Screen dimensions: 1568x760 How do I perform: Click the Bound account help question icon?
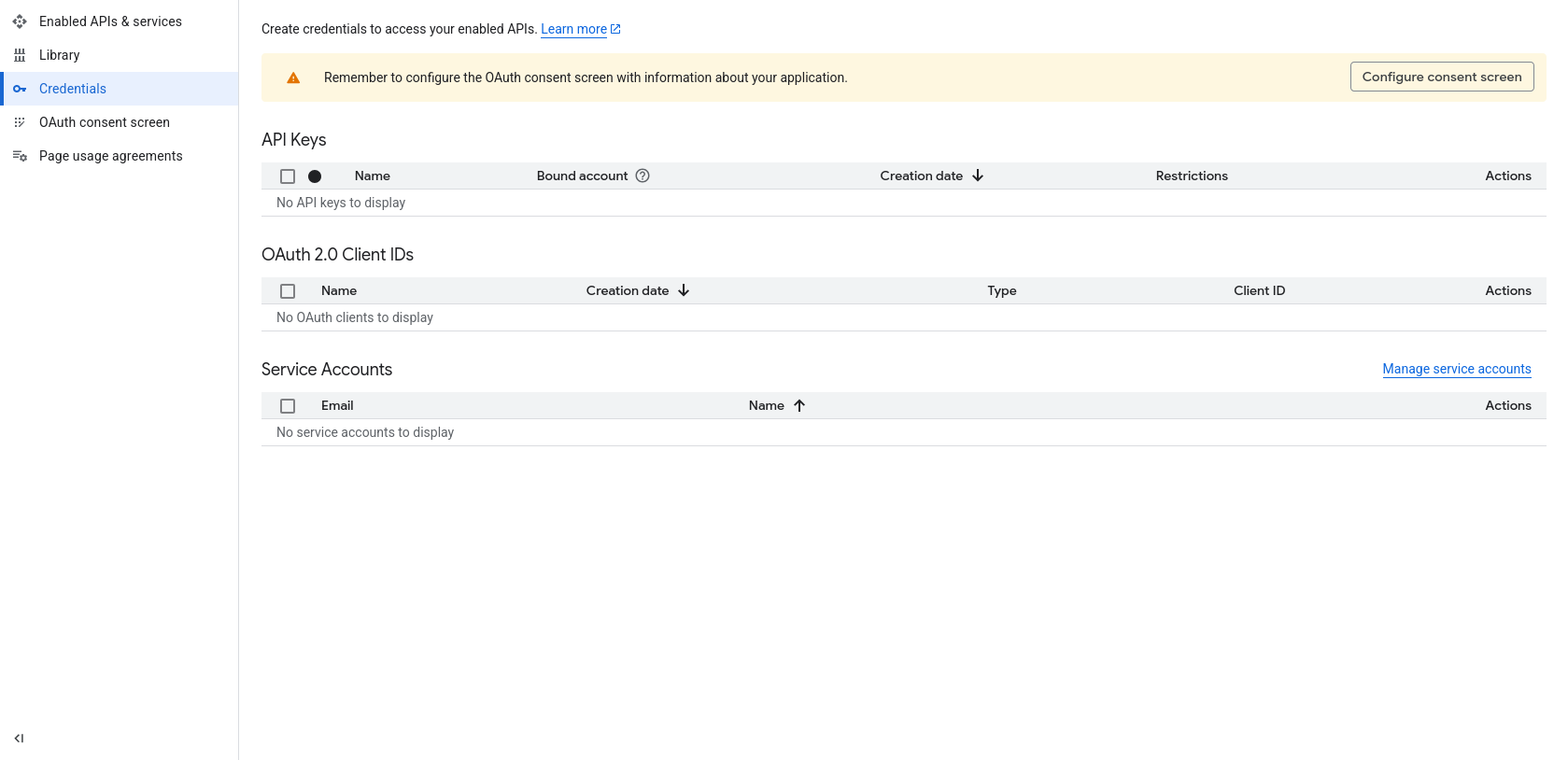click(643, 176)
